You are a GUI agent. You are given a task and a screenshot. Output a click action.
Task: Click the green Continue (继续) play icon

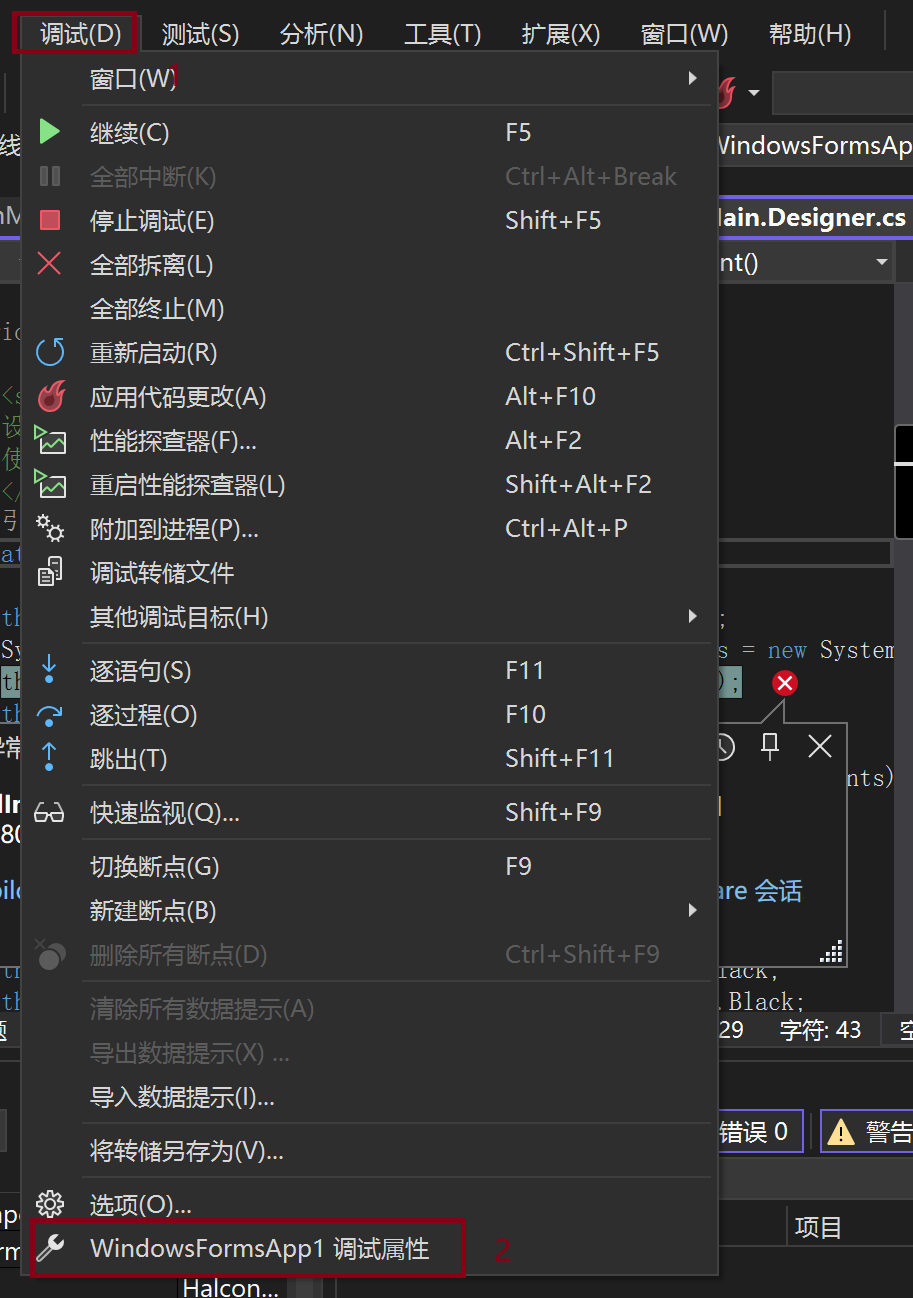point(50,131)
